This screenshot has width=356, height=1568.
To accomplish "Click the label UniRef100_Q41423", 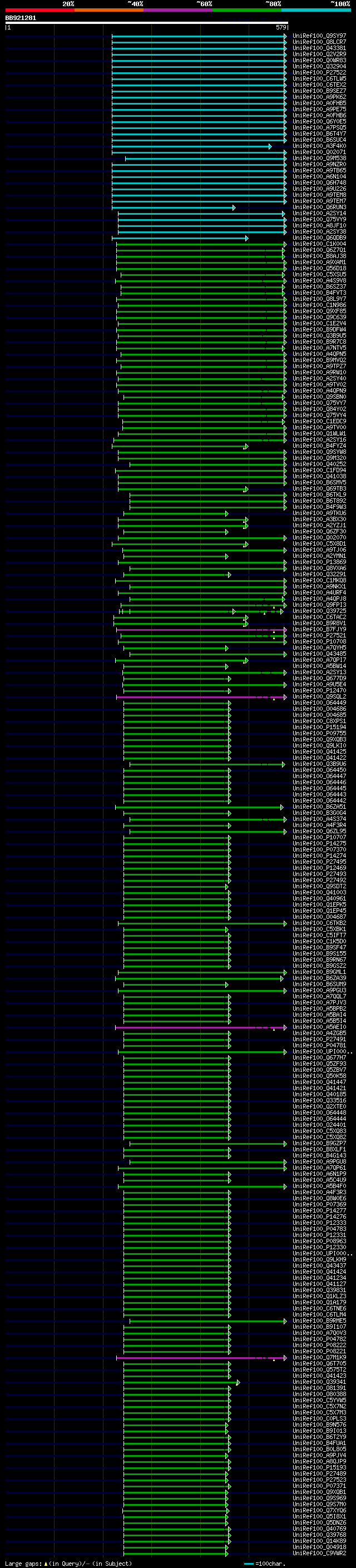I will (319, 1376).
